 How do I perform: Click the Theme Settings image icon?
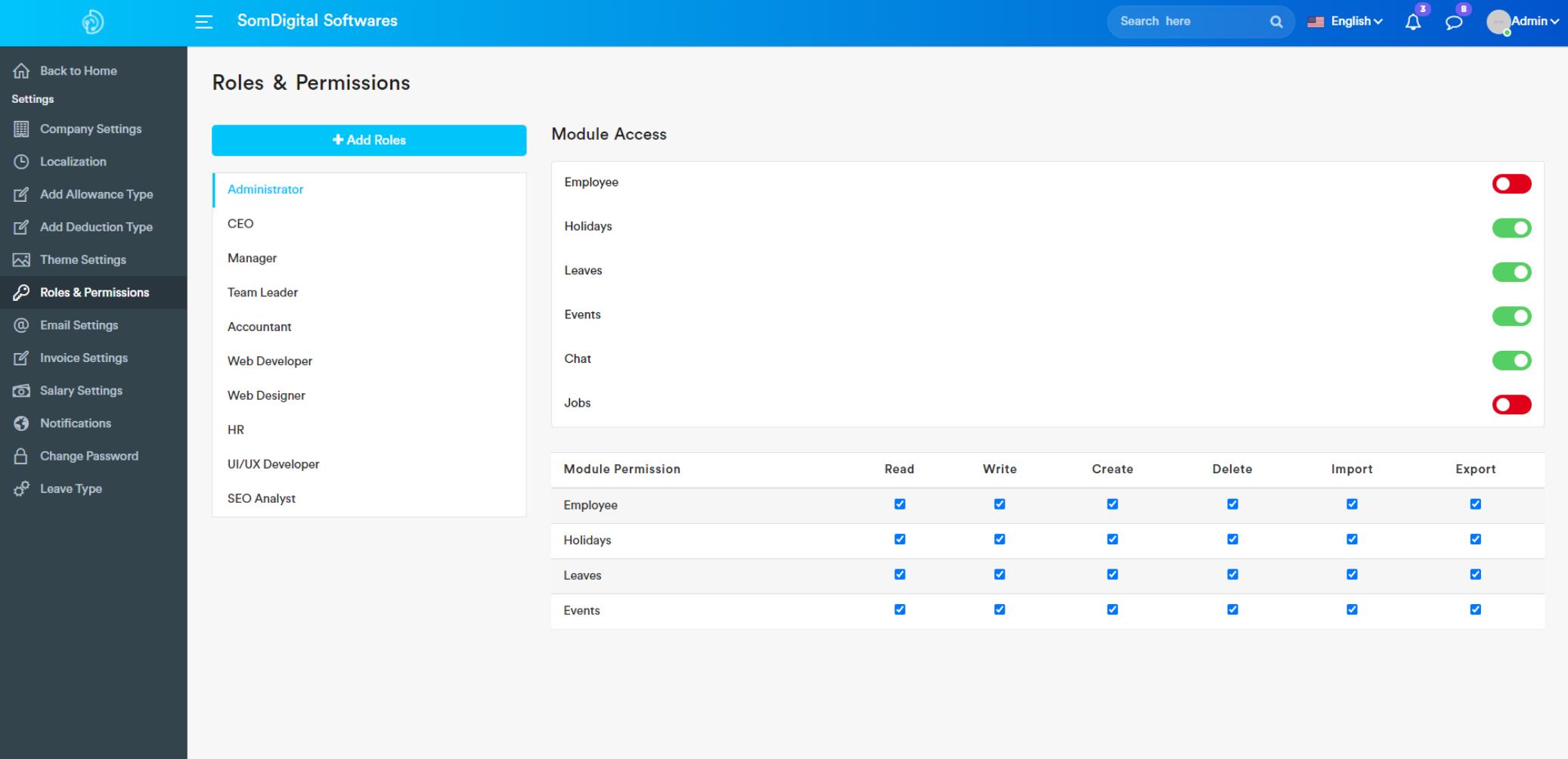(x=21, y=260)
